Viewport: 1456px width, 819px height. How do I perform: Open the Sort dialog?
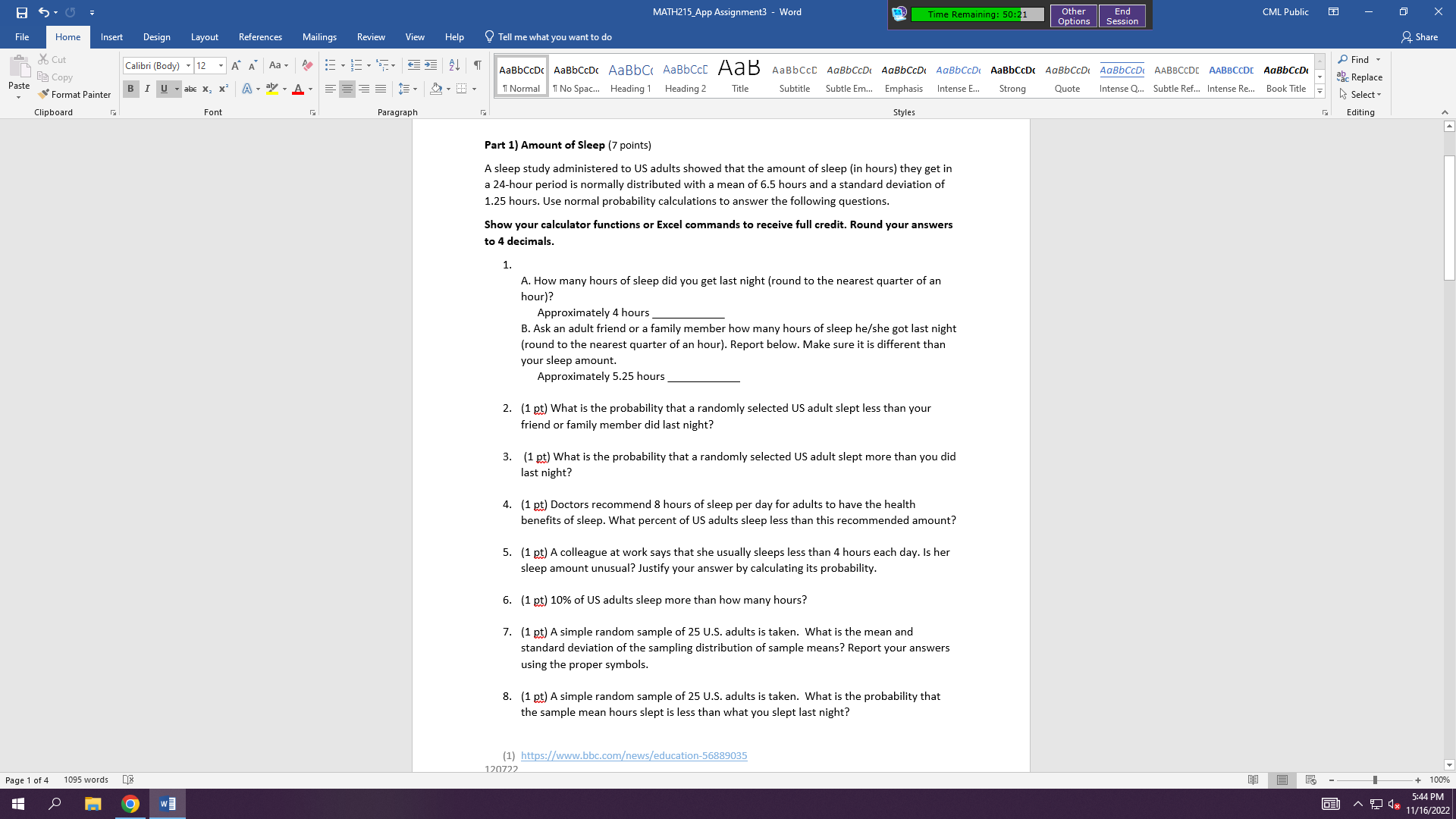(453, 65)
